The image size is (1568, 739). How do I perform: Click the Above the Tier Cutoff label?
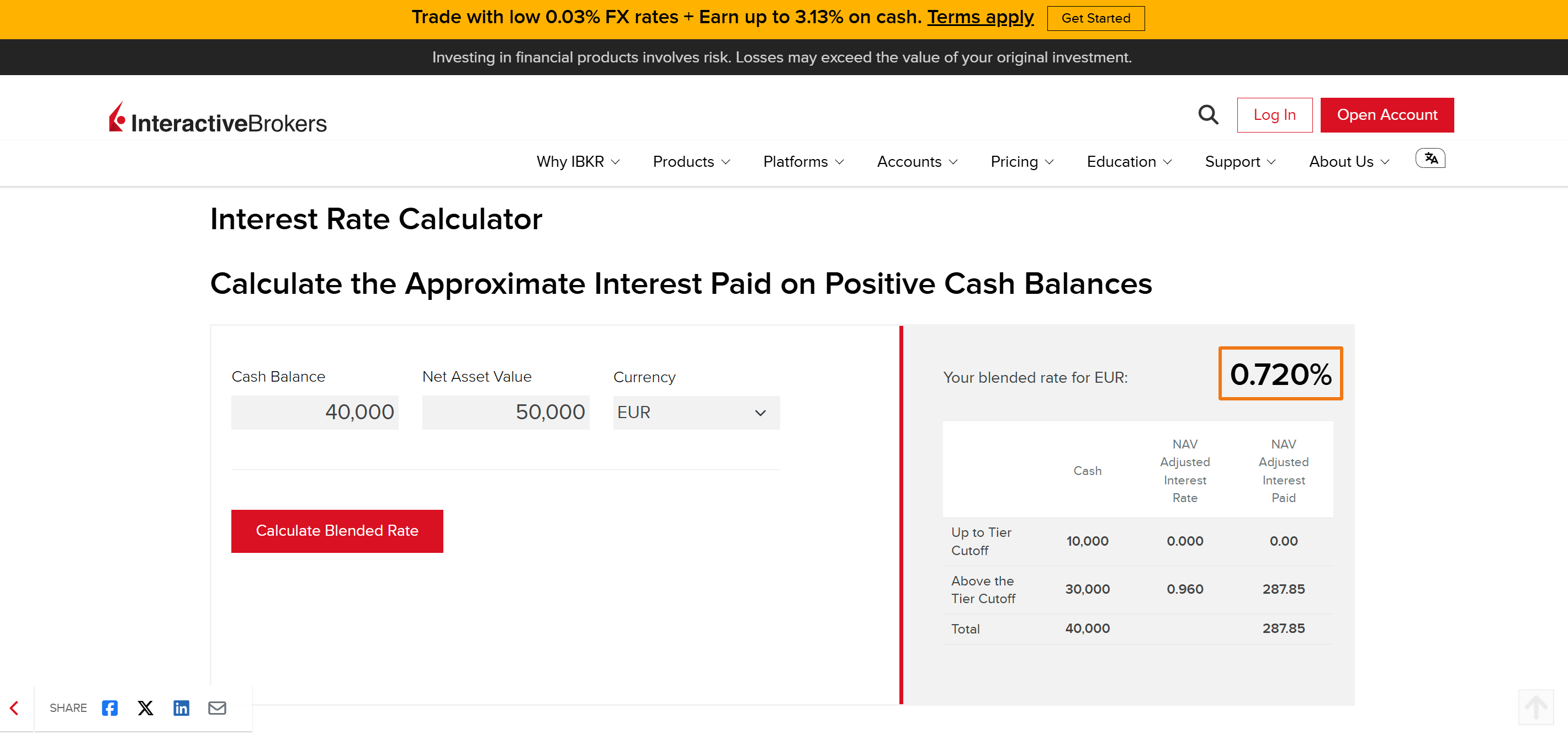tap(983, 590)
